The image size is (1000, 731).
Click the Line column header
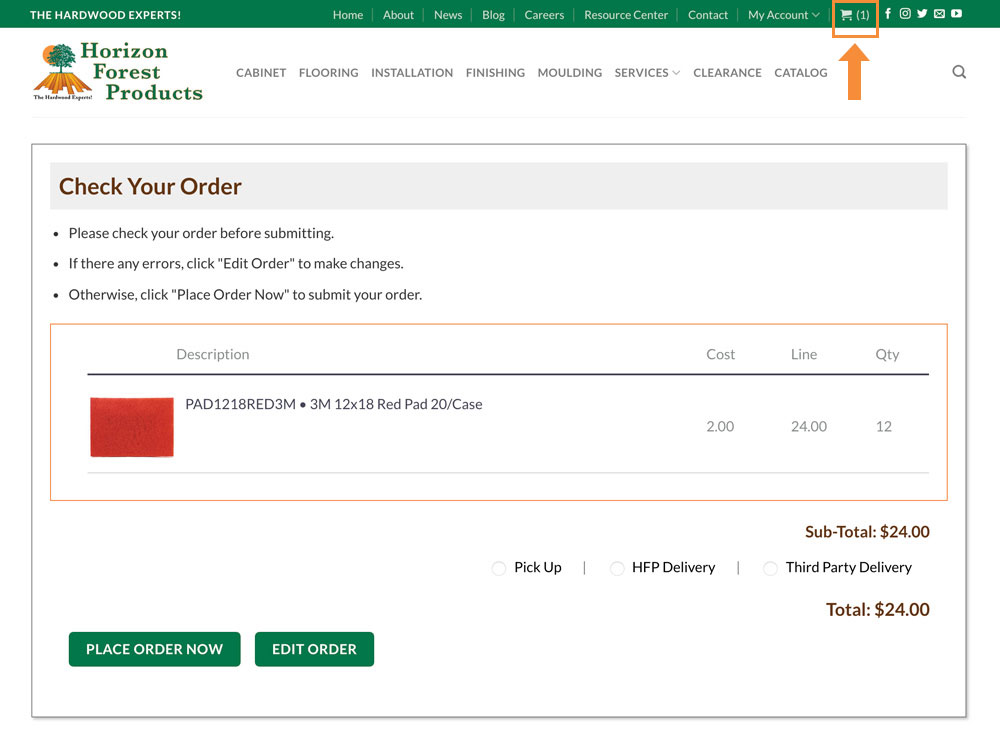pyautogui.click(x=804, y=354)
